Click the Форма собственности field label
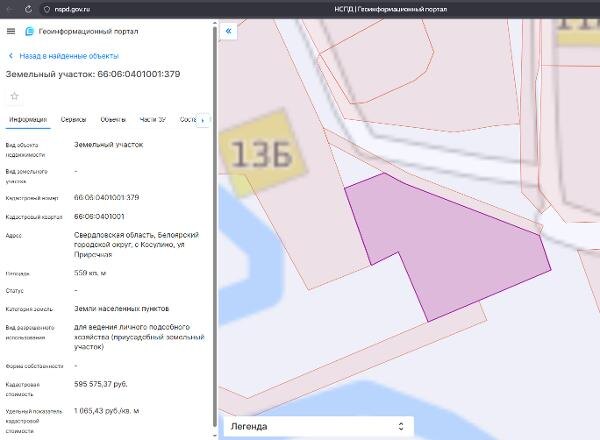 [x=34, y=366]
